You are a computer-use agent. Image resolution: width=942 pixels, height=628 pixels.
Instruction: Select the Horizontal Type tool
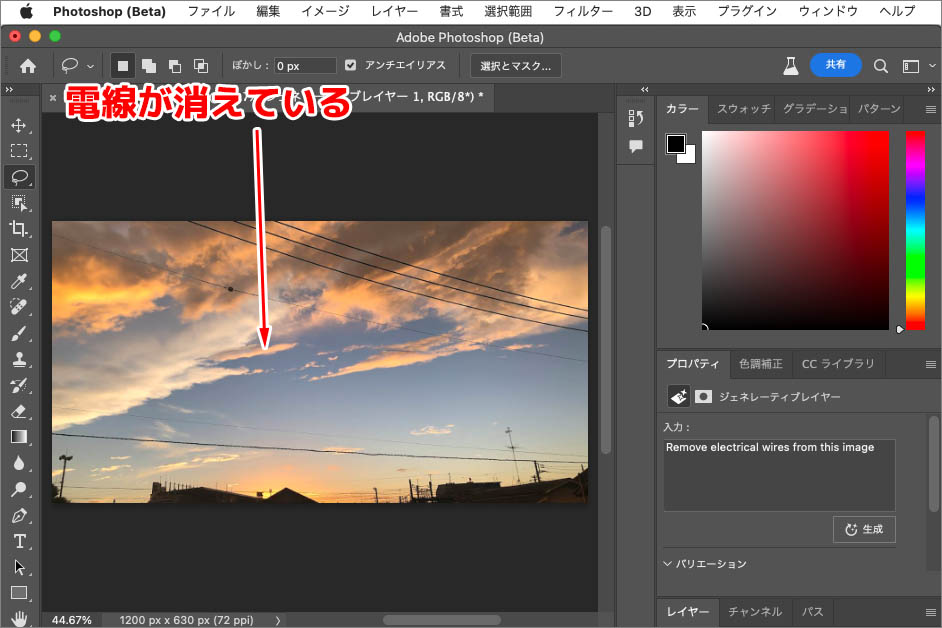click(19, 541)
